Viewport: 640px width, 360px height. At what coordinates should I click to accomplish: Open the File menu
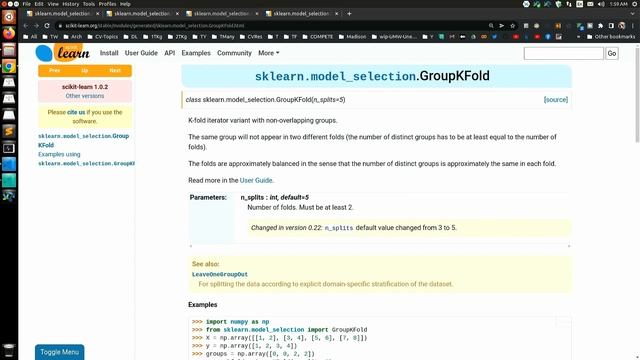27,4
